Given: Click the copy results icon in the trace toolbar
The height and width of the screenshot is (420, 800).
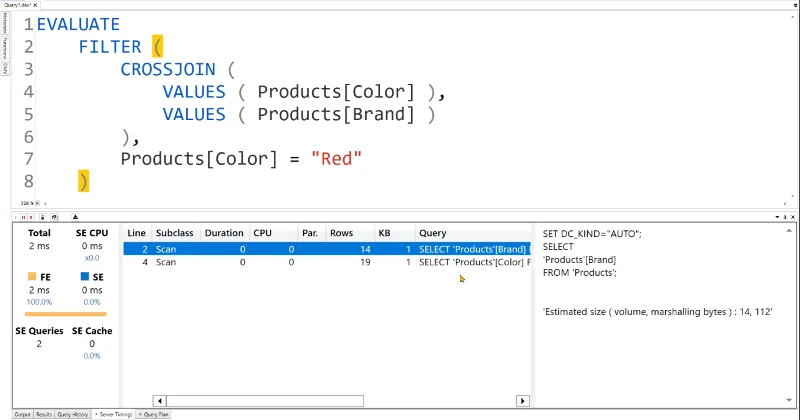Looking at the screenshot, I should tap(54, 217).
